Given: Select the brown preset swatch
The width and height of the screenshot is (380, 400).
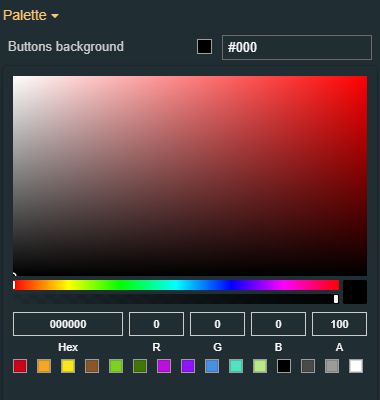Looking at the screenshot, I should pos(92,366).
